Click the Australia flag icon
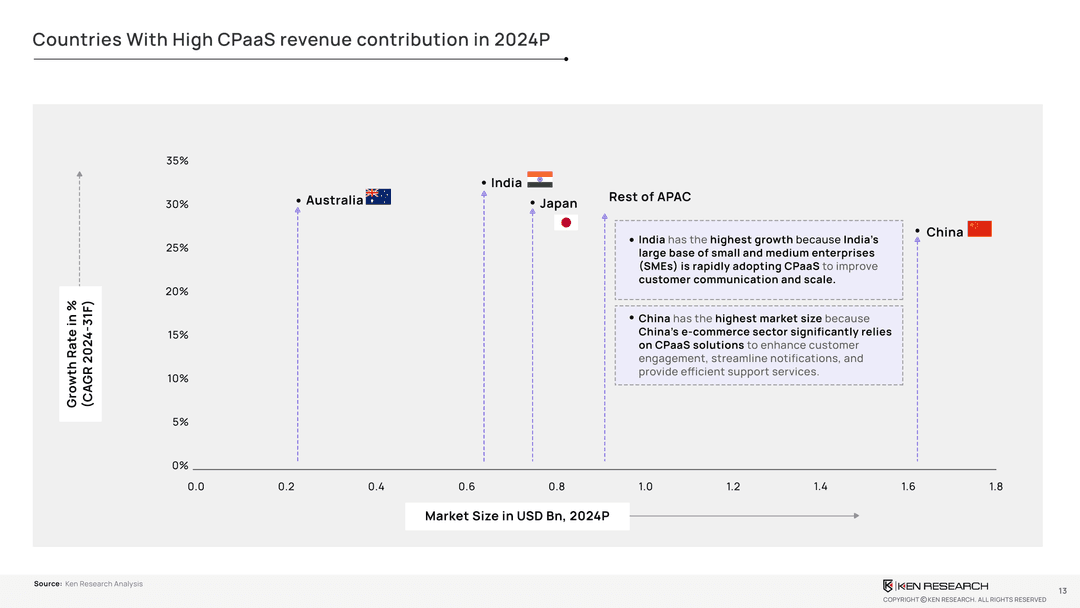1080x608 pixels. [378, 197]
